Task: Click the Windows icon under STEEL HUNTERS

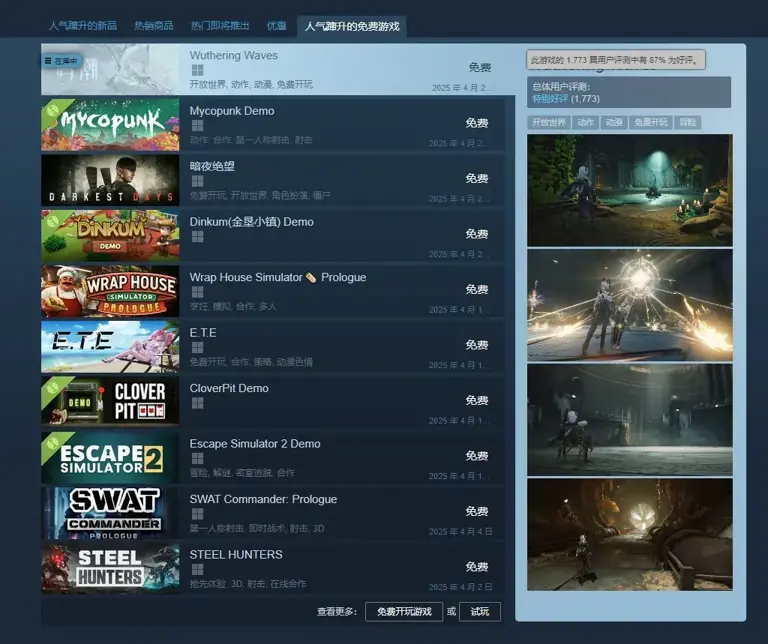Action: (x=197, y=569)
